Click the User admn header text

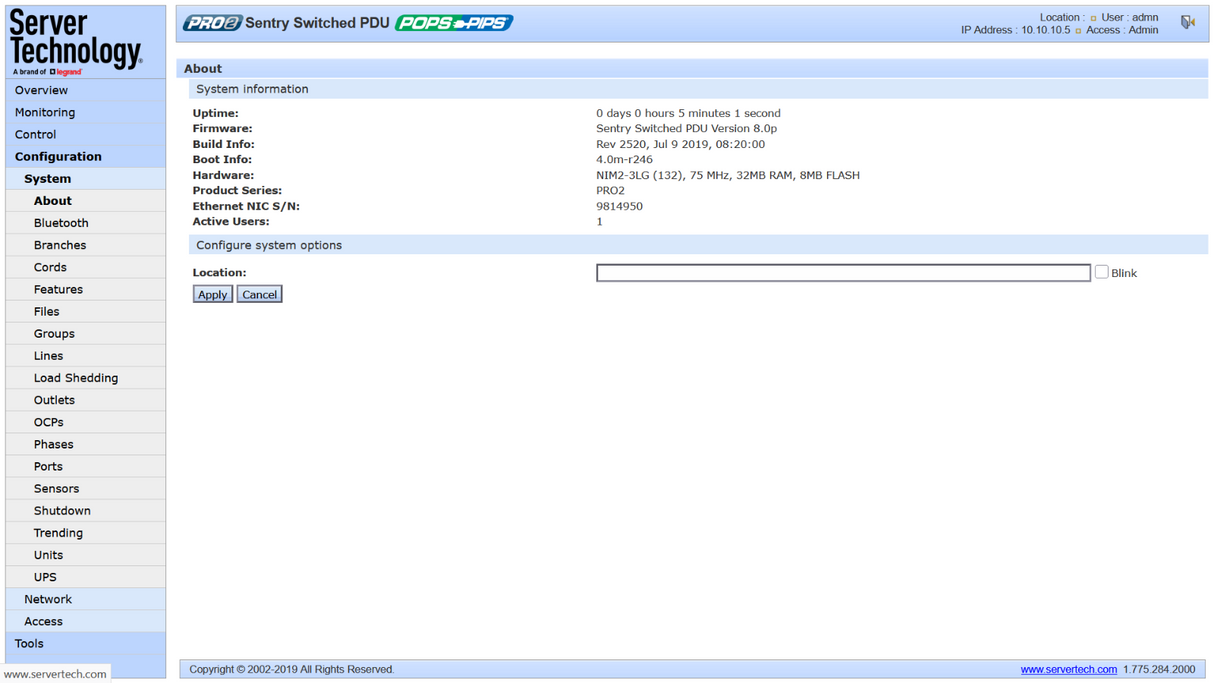(x=1129, y=17)
